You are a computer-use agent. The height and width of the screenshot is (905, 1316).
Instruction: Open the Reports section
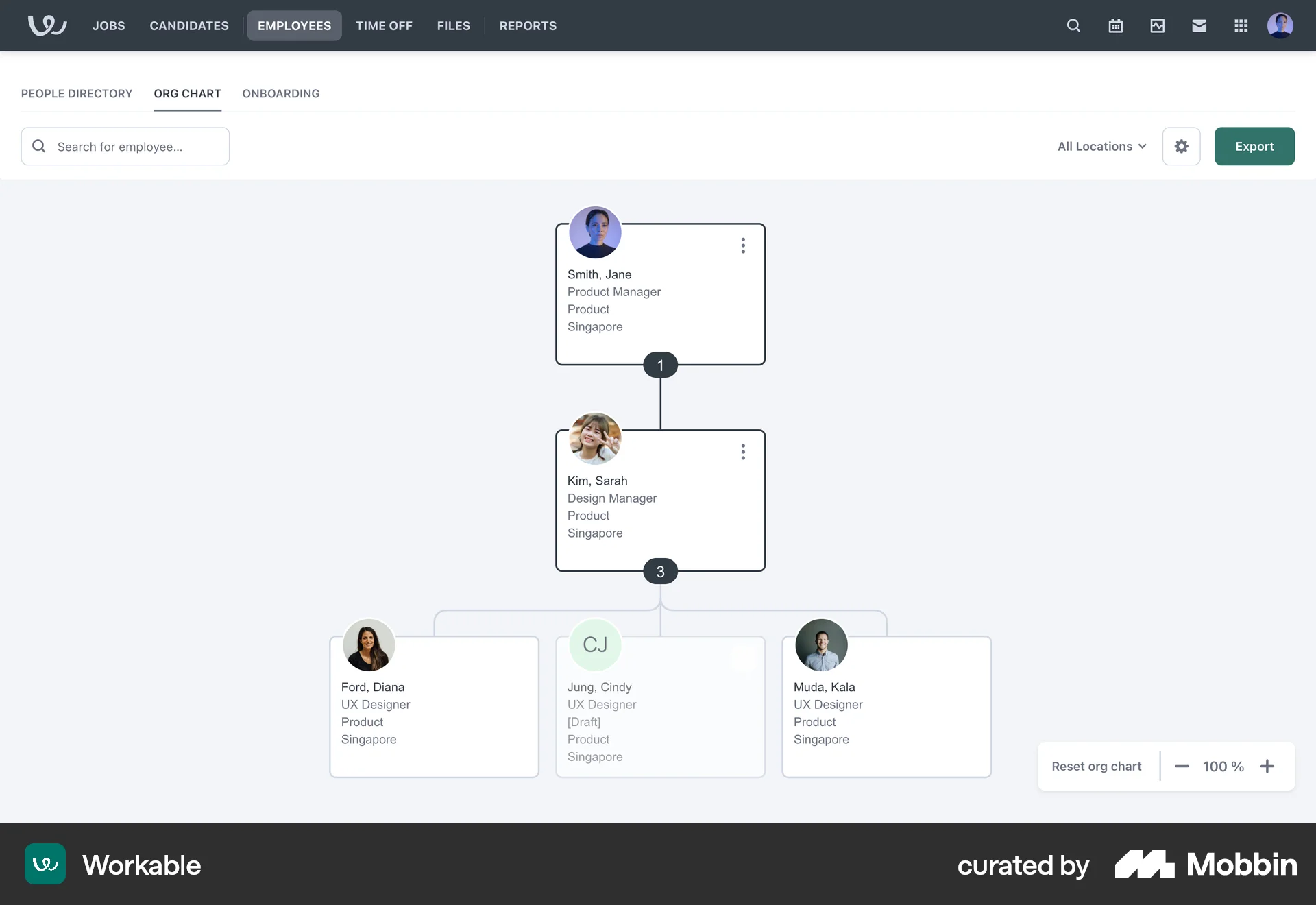pos(528,25)
